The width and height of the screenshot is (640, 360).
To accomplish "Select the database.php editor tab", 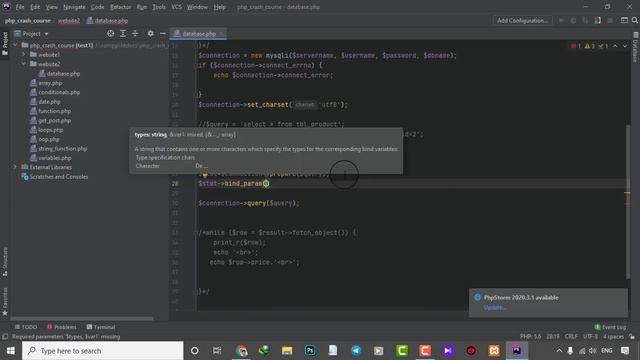I will (198, 34).
